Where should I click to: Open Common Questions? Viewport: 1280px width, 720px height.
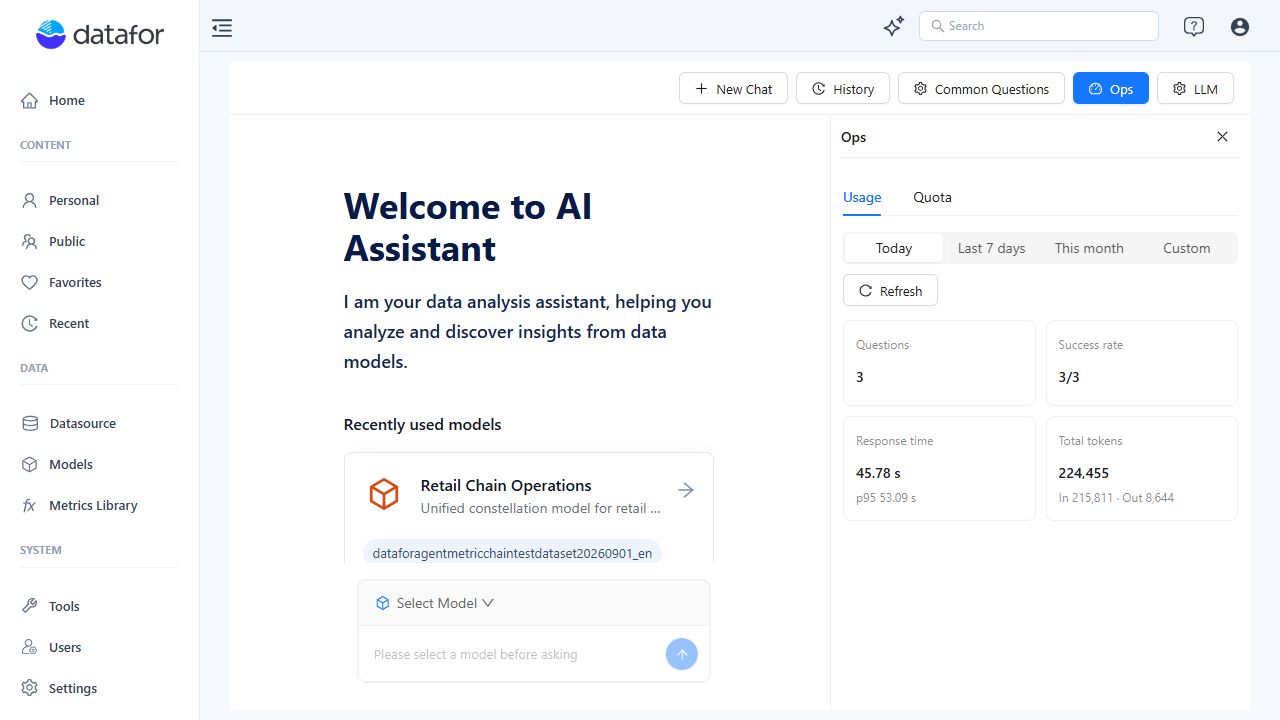(x=981, y=88)
